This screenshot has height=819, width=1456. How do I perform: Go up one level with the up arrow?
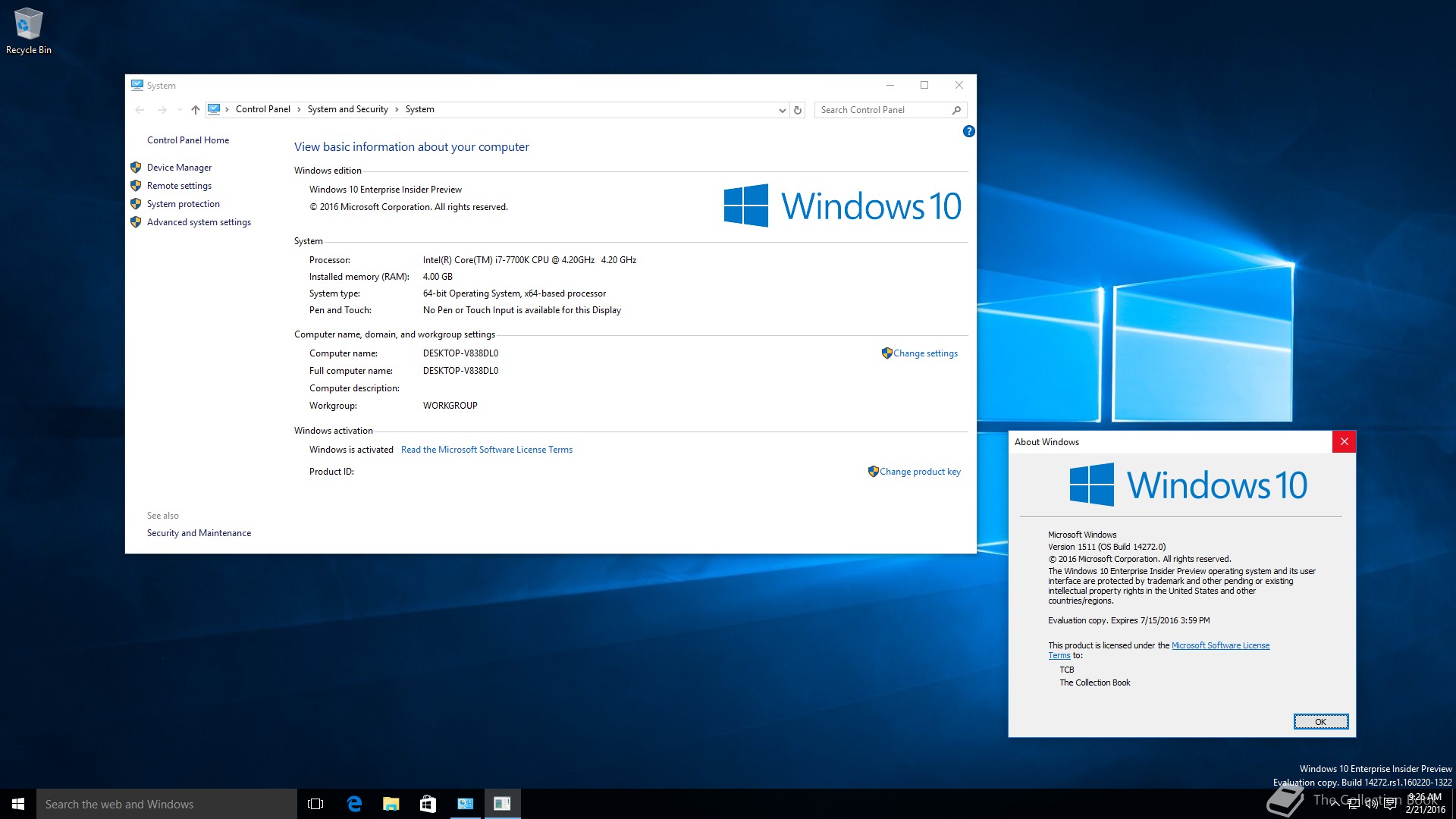196,110
